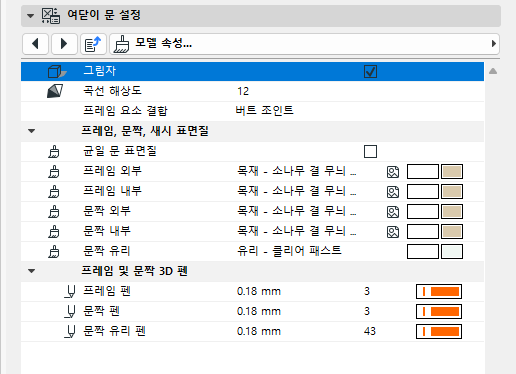516x374 pixels.
Task: Open 문짝 내부 surface name dropdown
Action: coord(297,231)
